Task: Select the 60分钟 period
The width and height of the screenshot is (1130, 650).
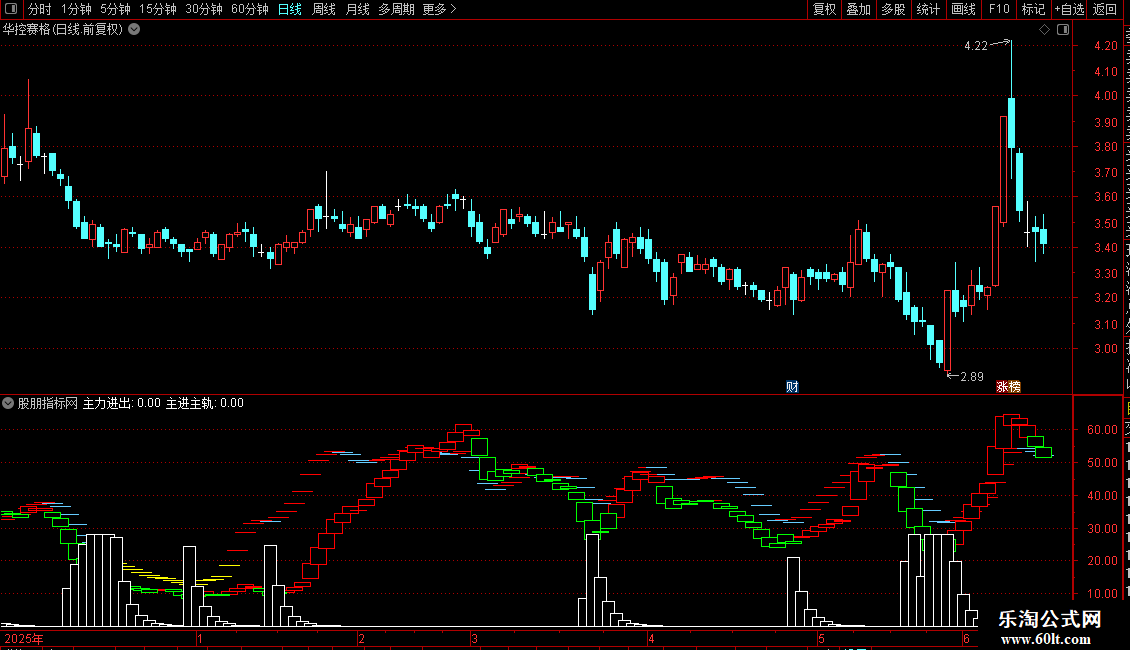Action: 250,9
